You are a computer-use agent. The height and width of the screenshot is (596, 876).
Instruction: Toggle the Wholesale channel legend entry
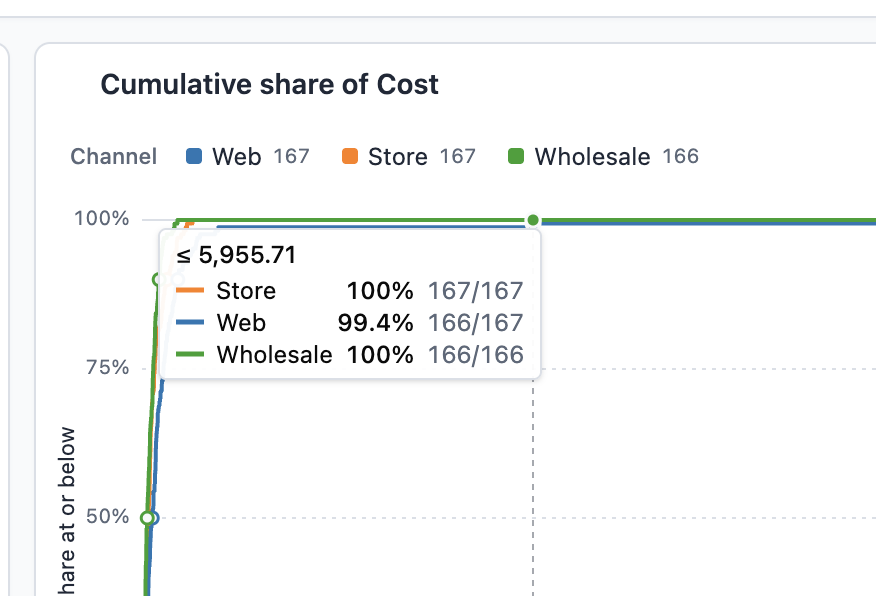pyautogui.click(x=603, y=156)
